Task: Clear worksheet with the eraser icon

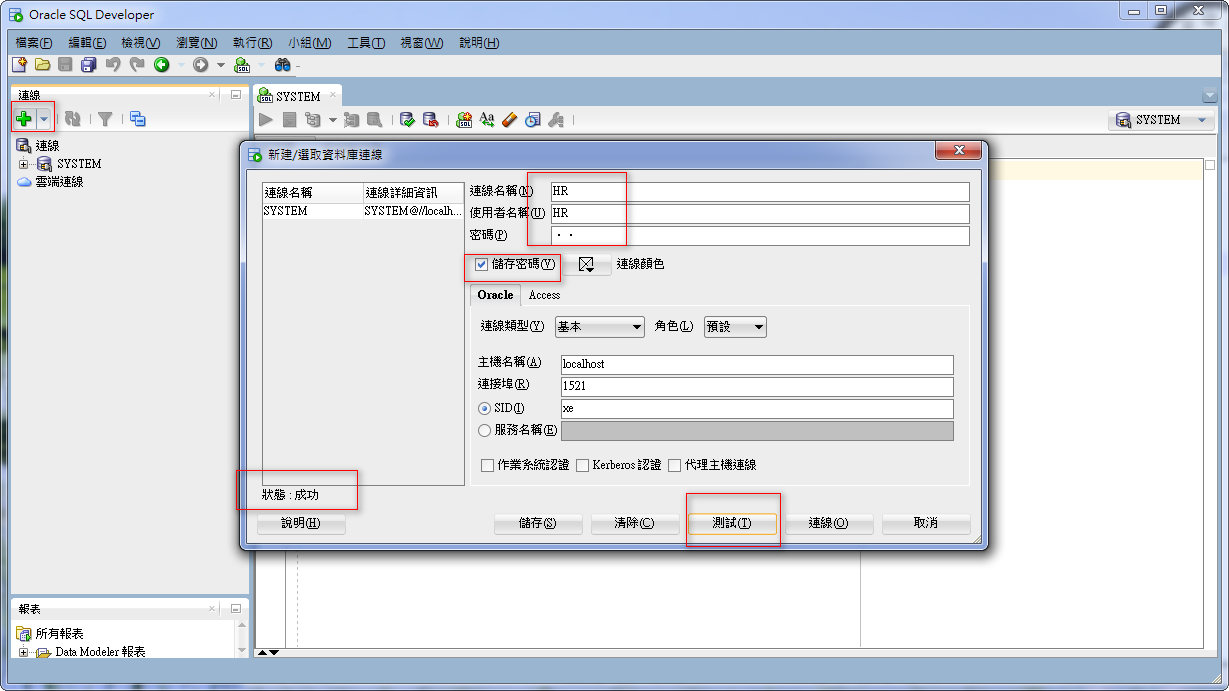Action: coord(510,120)
